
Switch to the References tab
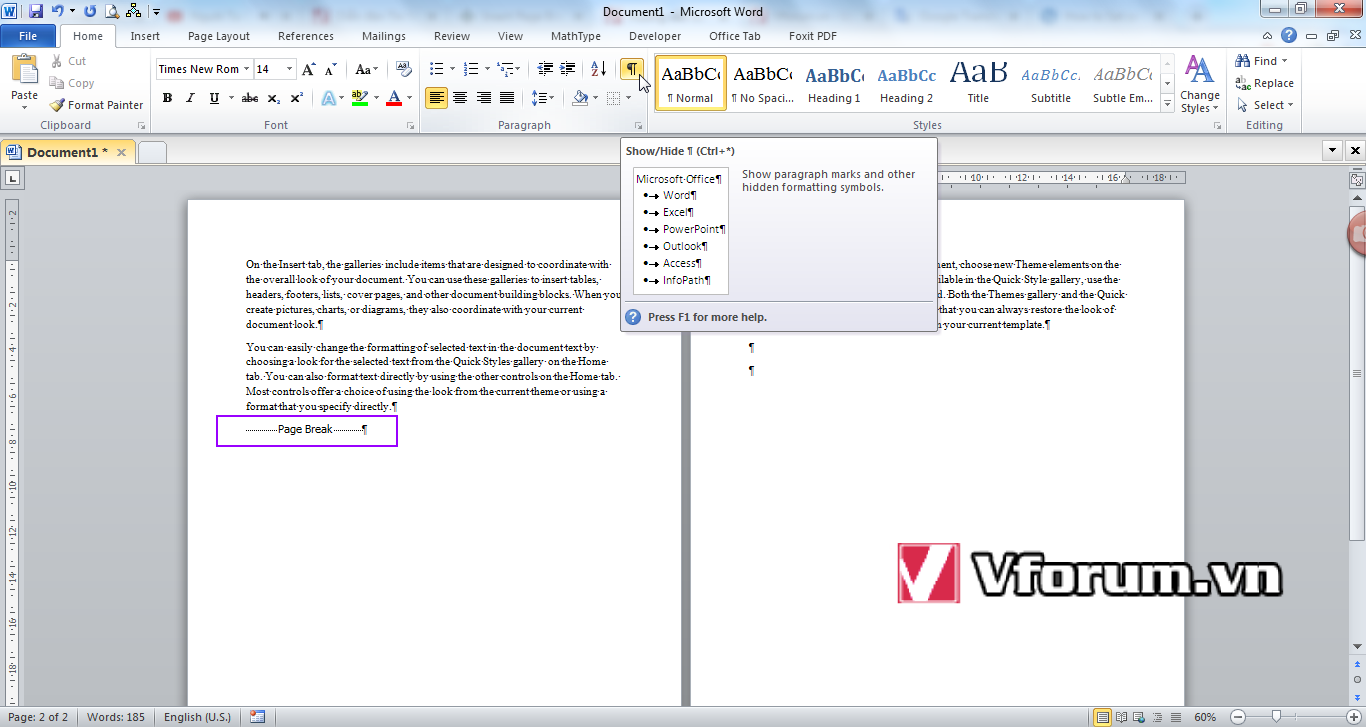306,36
